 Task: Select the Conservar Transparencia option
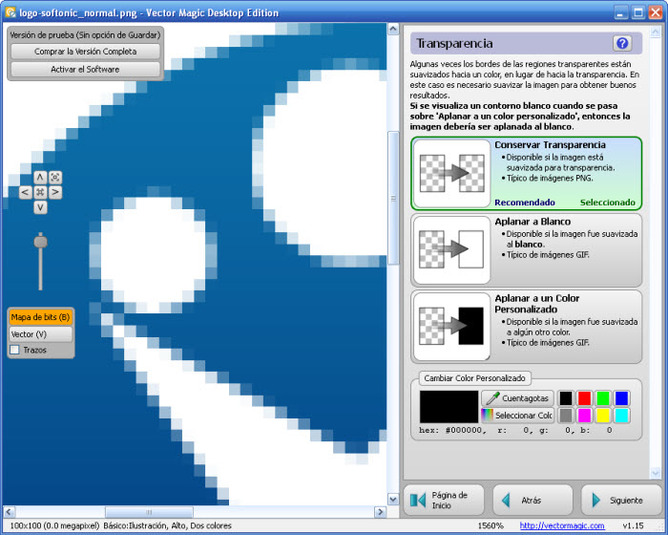(x=527, y=173)
